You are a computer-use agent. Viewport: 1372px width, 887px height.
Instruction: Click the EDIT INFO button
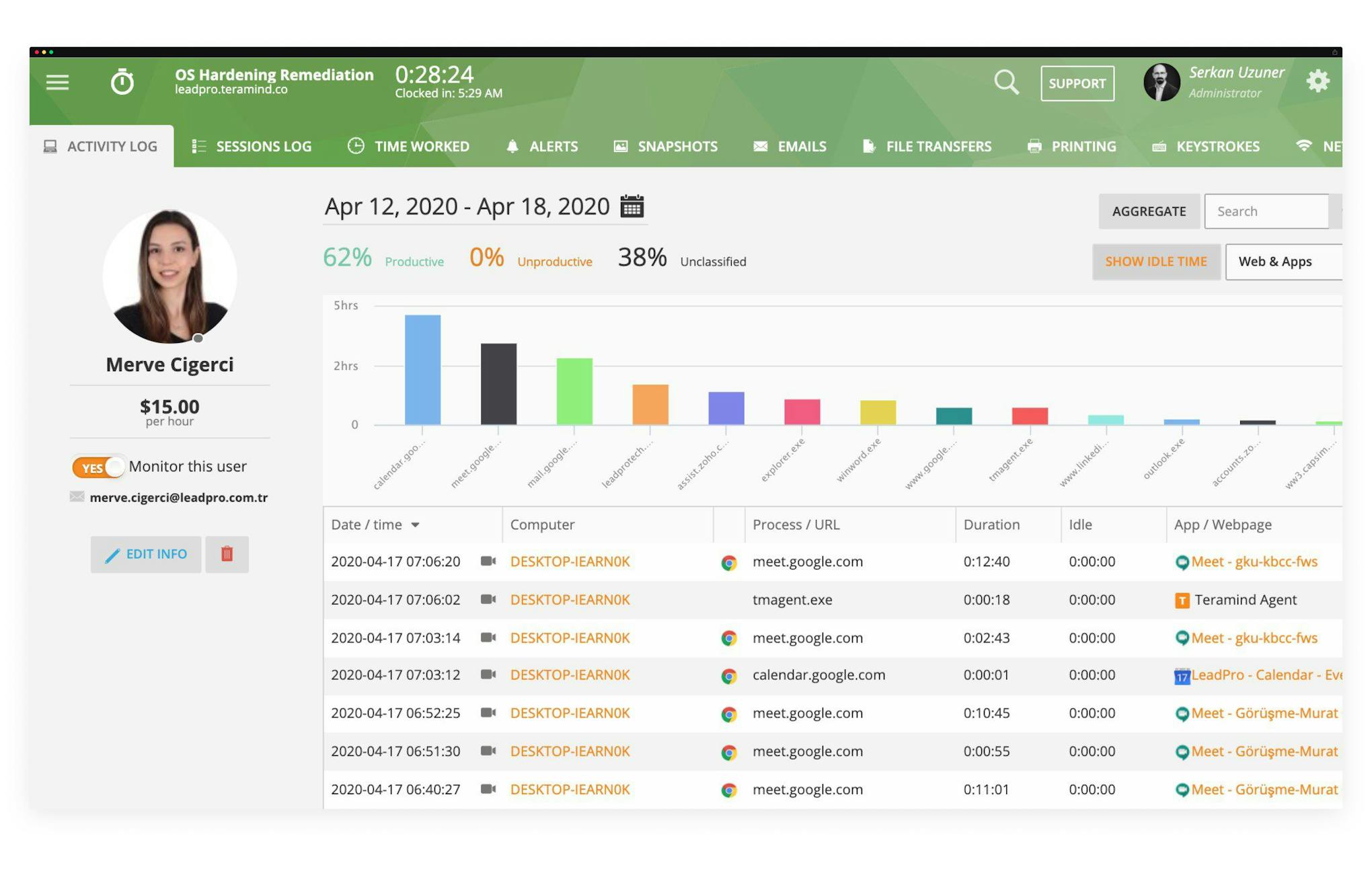coord(146,554)
